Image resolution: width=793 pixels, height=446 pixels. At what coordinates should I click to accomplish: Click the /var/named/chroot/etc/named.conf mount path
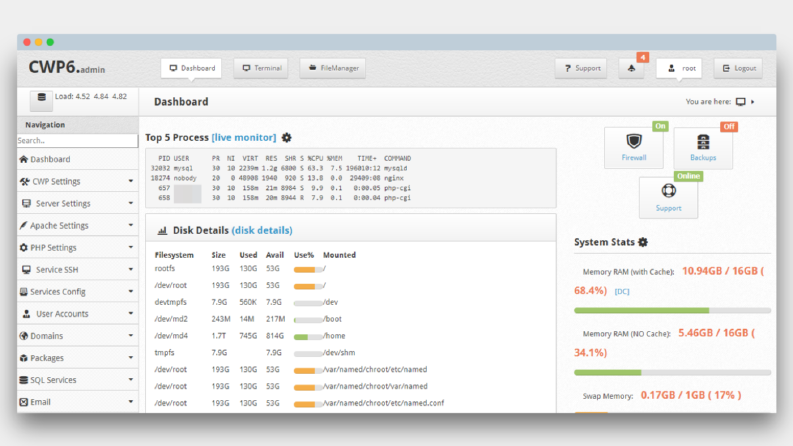pyautogui.click(x=383, y=403)
